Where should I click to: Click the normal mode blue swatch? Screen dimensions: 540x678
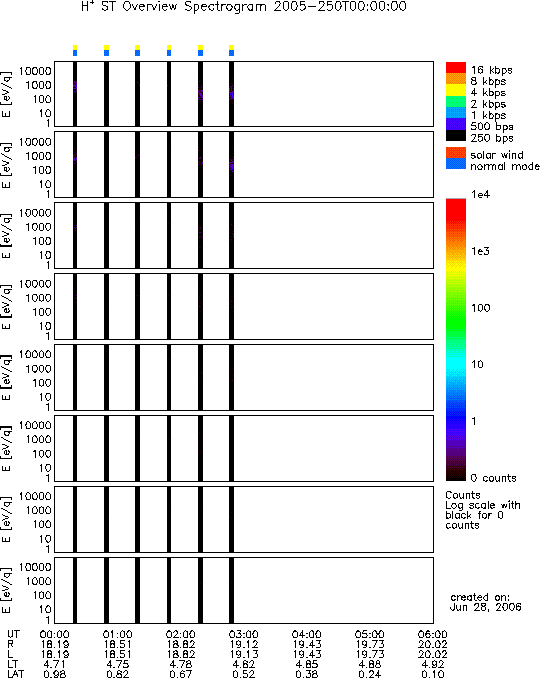pos(456,164)
